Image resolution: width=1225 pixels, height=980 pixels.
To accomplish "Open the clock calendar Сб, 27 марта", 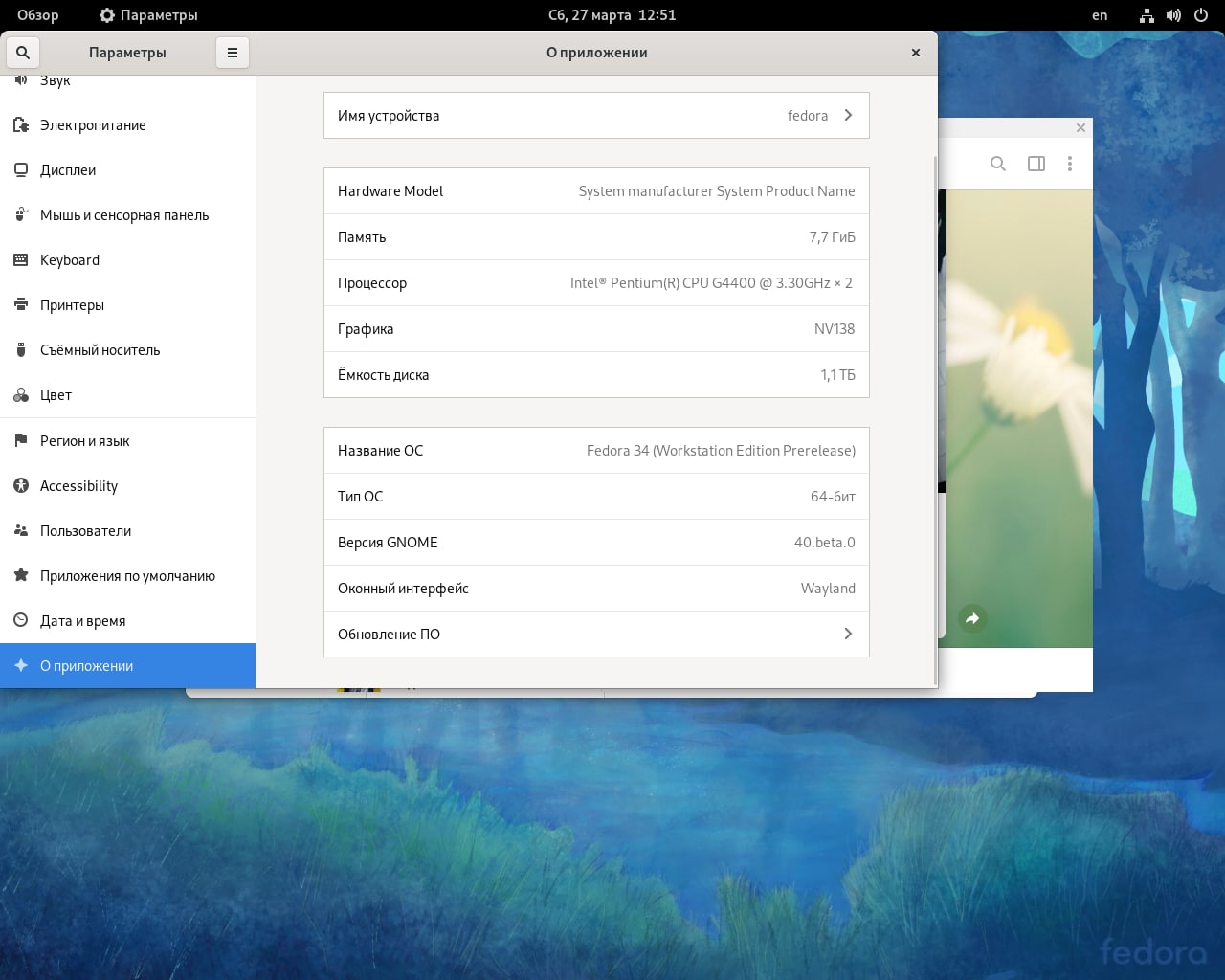I will (x=612, y=15).
